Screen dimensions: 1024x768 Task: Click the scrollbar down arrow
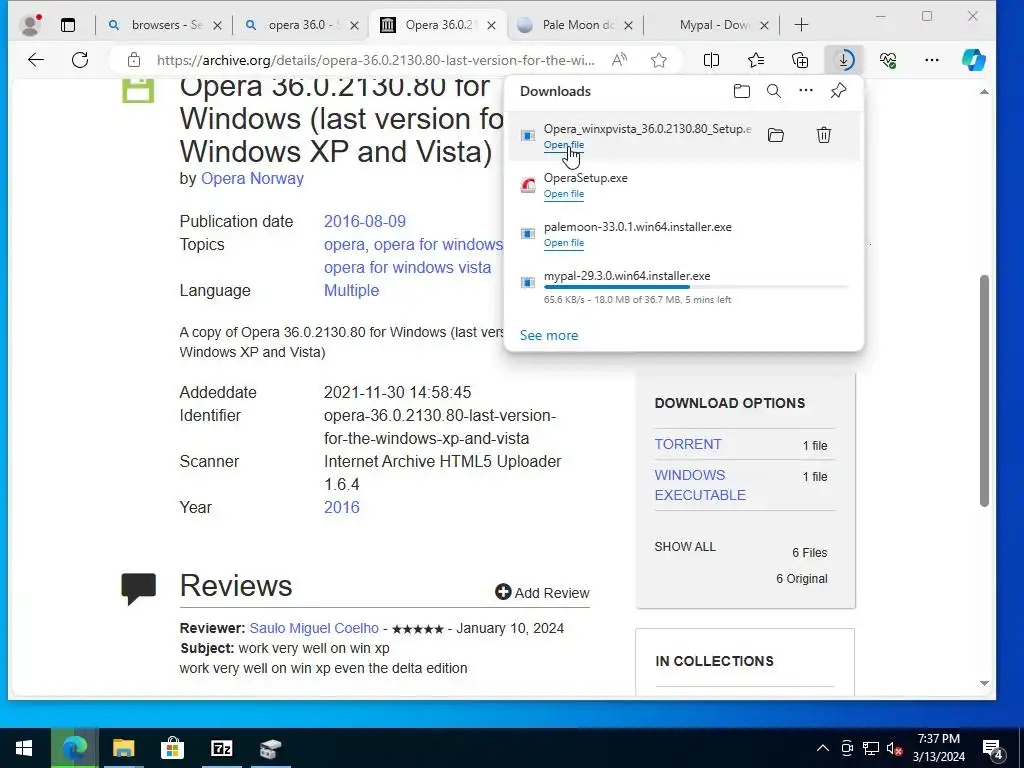click(x=984, y=683)
